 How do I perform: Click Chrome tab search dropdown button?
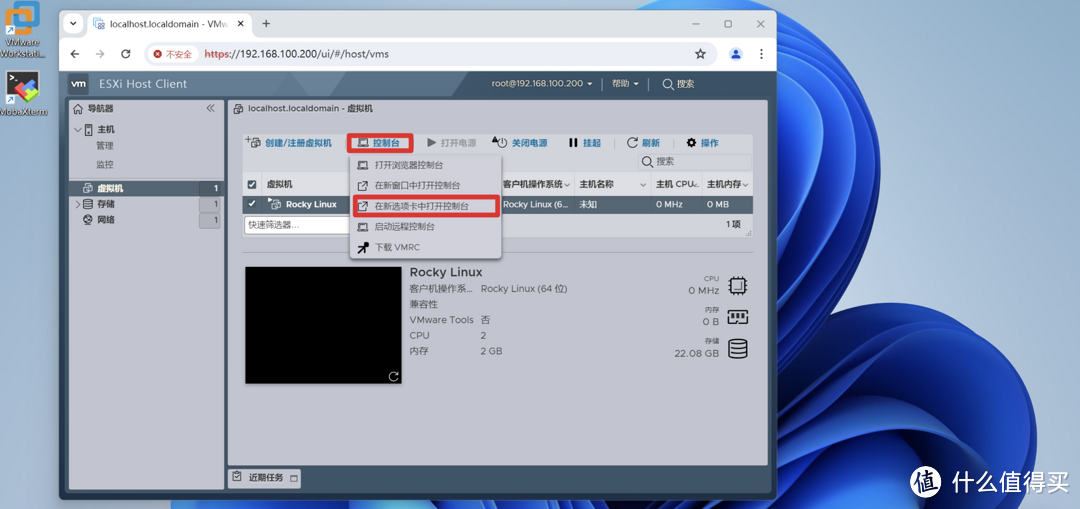click(x=74, y=23)
